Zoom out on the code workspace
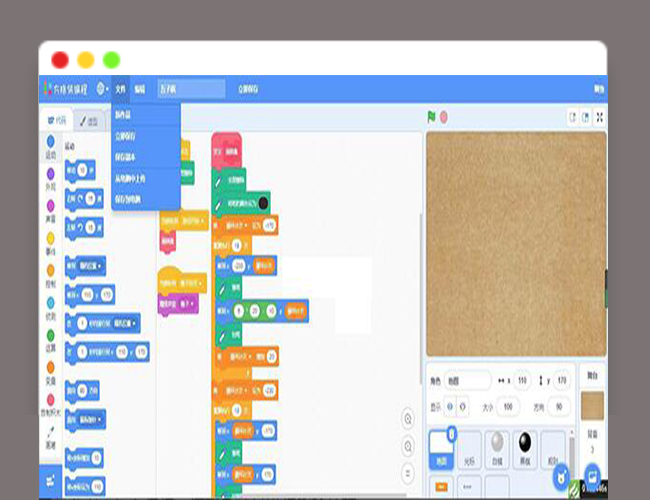This screenshot has width=650, height=500. click(x=408, y=445)
